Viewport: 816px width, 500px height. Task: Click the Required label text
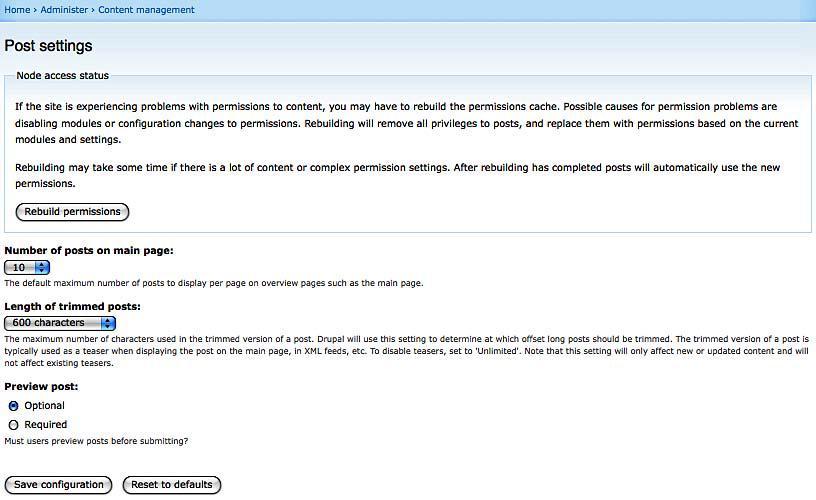(x=45, y=425)
